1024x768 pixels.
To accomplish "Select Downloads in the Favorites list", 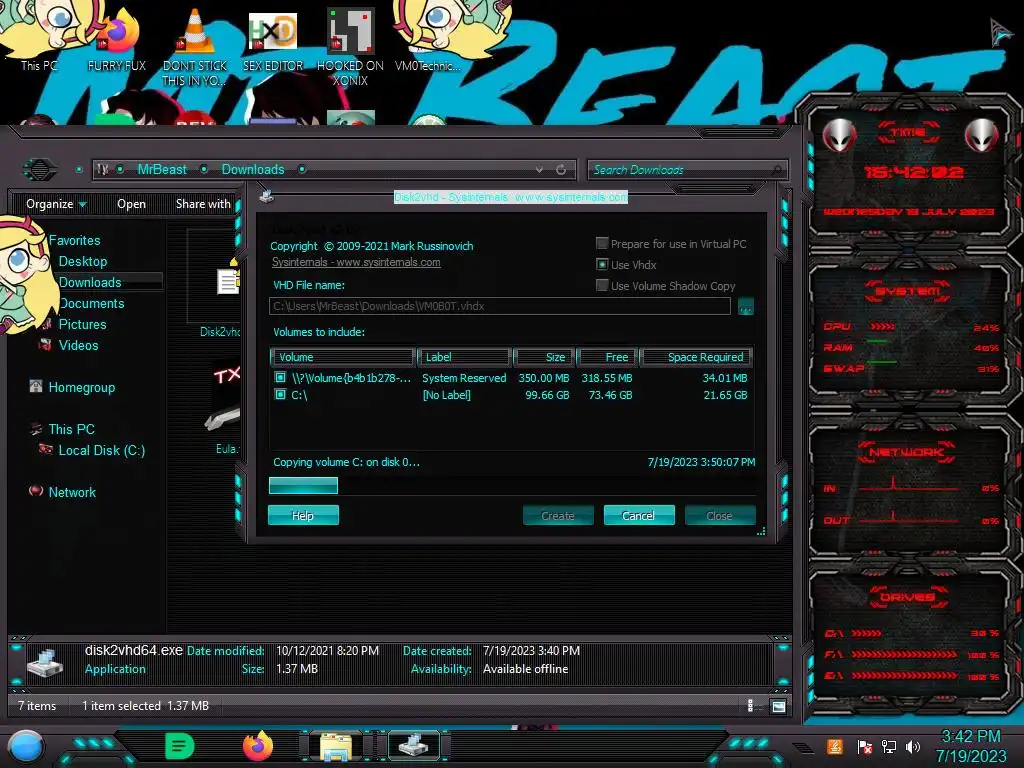I will tap(90, 282).
